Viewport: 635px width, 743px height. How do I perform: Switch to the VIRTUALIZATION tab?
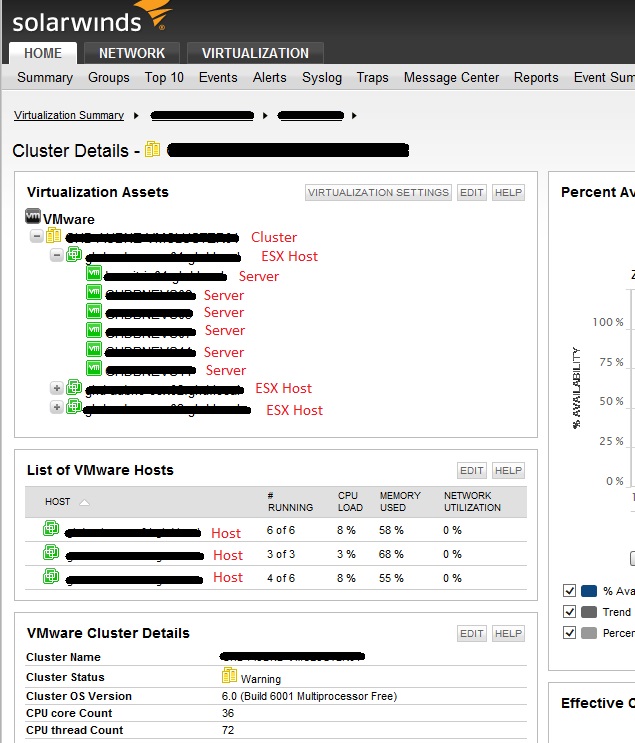click(255, 53)
